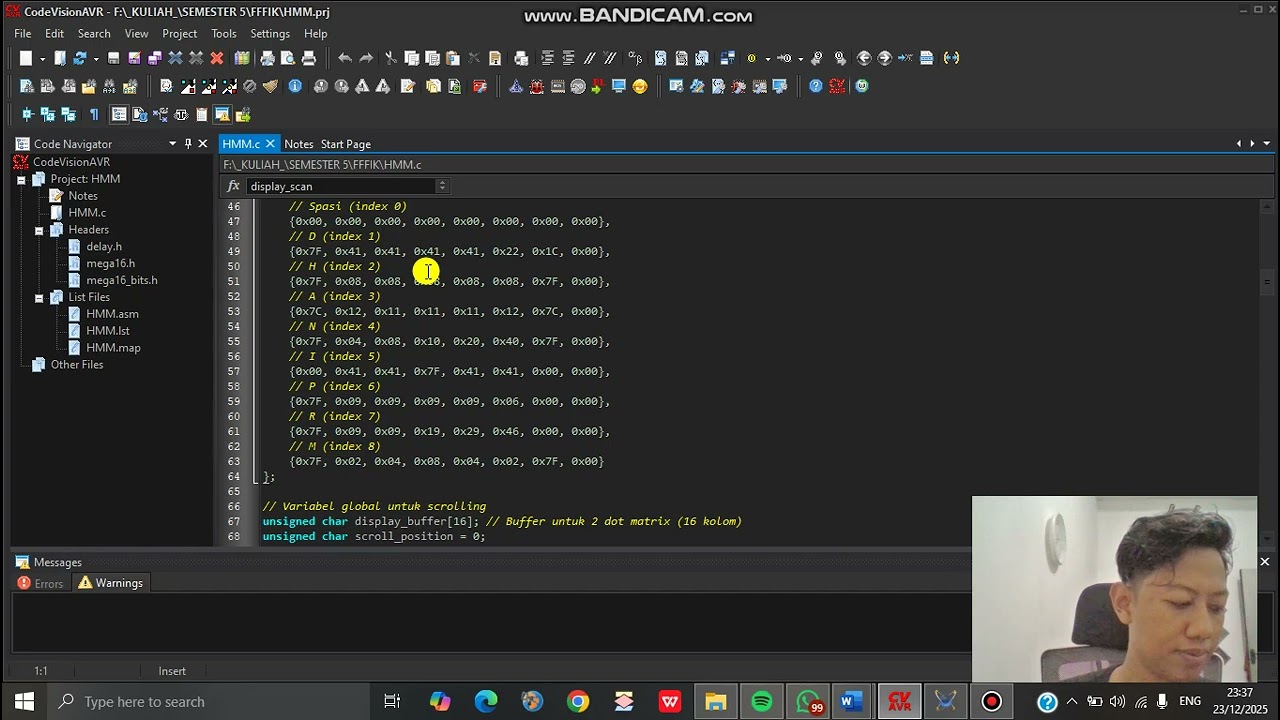Redo the last undone edit
The image size is (1280, 720).
[x=366, y=58]
